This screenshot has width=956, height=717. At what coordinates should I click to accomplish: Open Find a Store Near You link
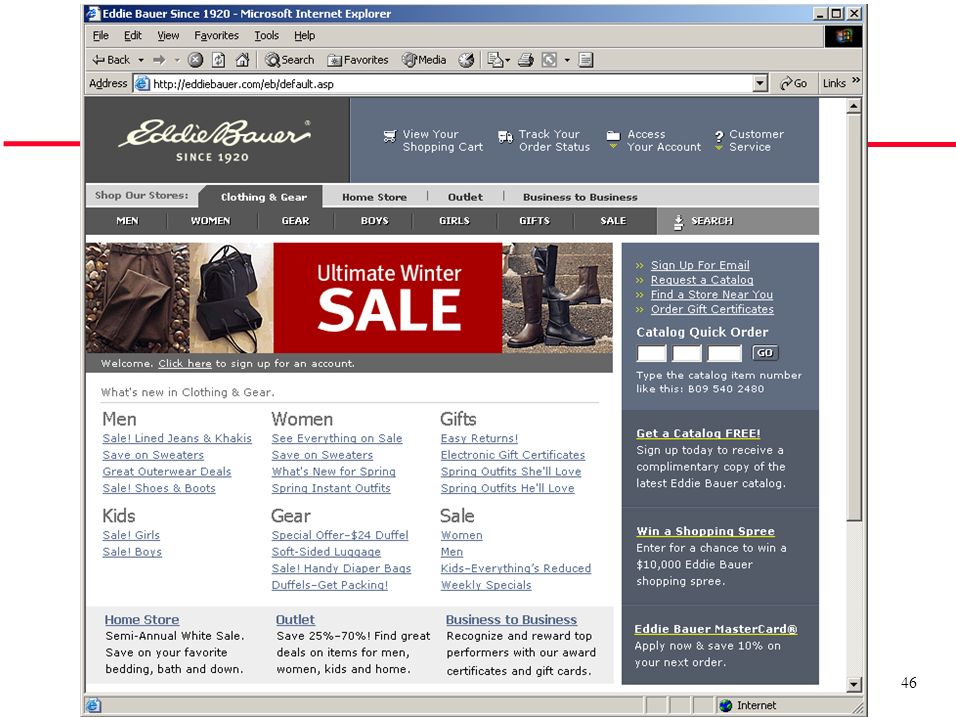point(712,294)
